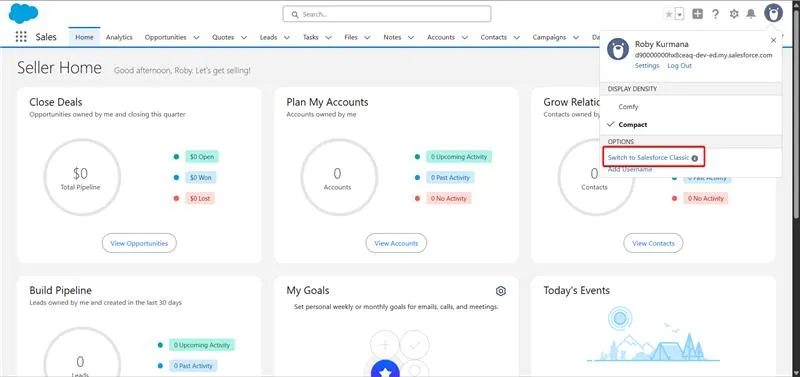This screenshot has width=800, height=377.
Task: Click 0 Past Activity in Plan My Accounts
Action: click(x=451, y=178)
